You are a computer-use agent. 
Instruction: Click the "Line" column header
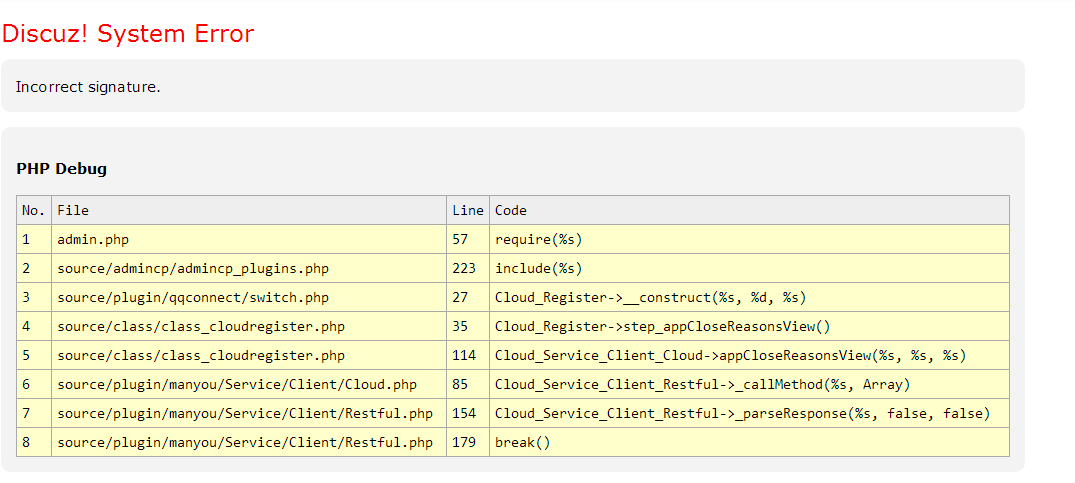467,210
